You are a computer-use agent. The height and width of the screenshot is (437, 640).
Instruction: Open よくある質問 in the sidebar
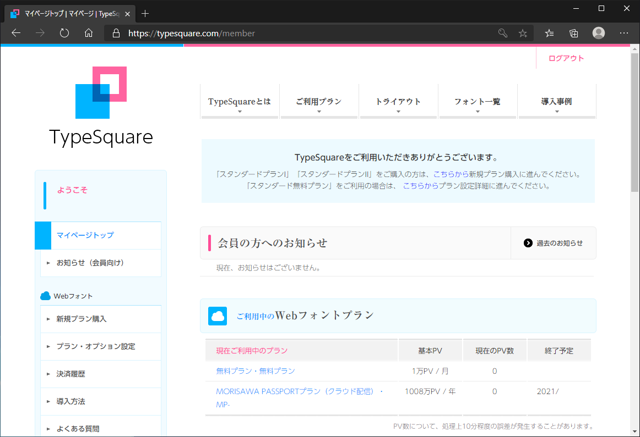point(101,426)
